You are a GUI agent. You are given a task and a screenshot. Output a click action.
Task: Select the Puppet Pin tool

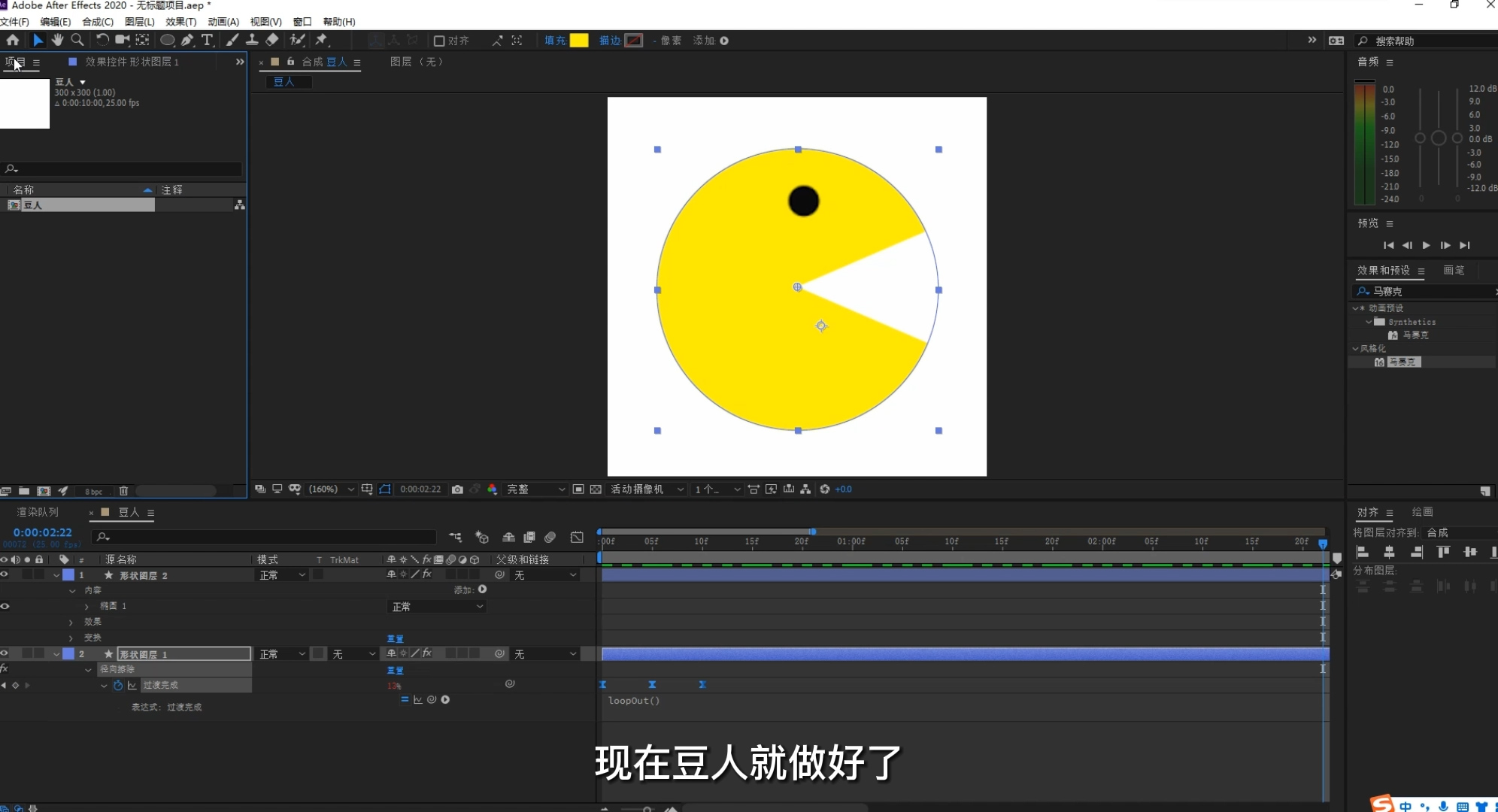(x=322, y=40)
